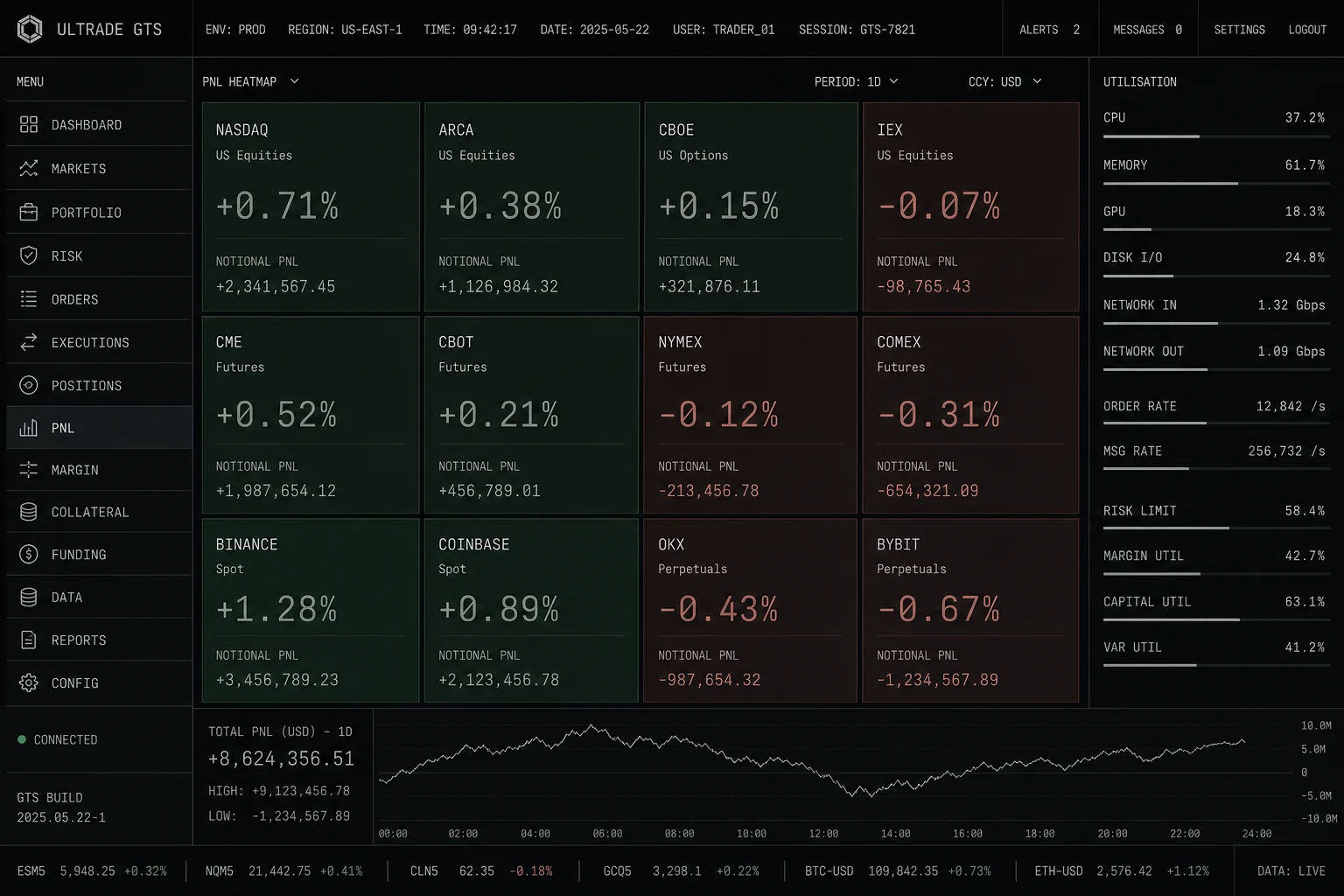
Task: Click the Funding dollar-coin icon
Action: [x=29, y=554]
